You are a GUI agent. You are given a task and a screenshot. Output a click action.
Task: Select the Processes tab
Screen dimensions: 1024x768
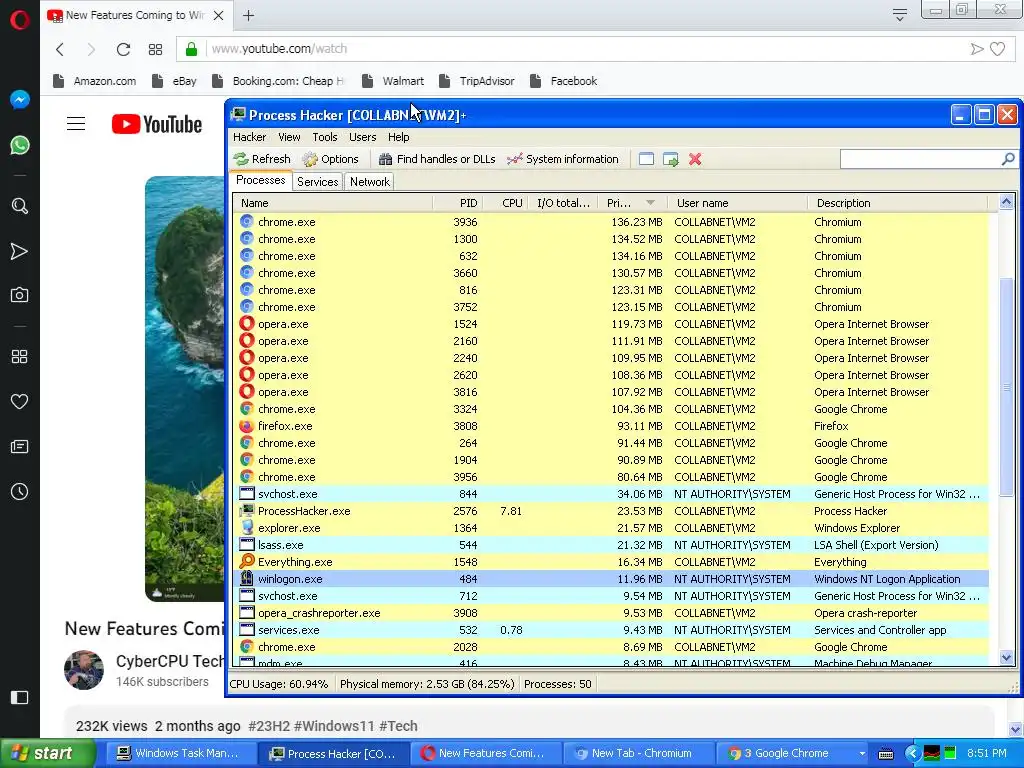click(261, 180)
